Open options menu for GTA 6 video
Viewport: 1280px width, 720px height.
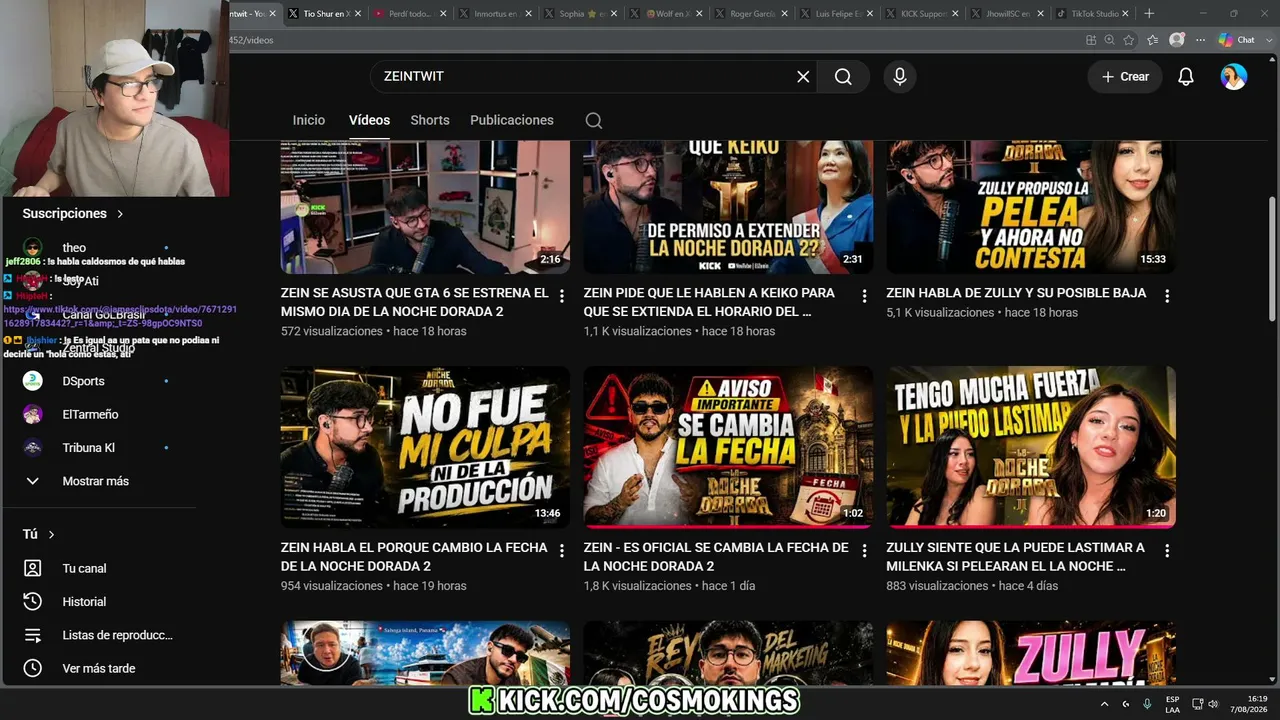pos(562,296)
